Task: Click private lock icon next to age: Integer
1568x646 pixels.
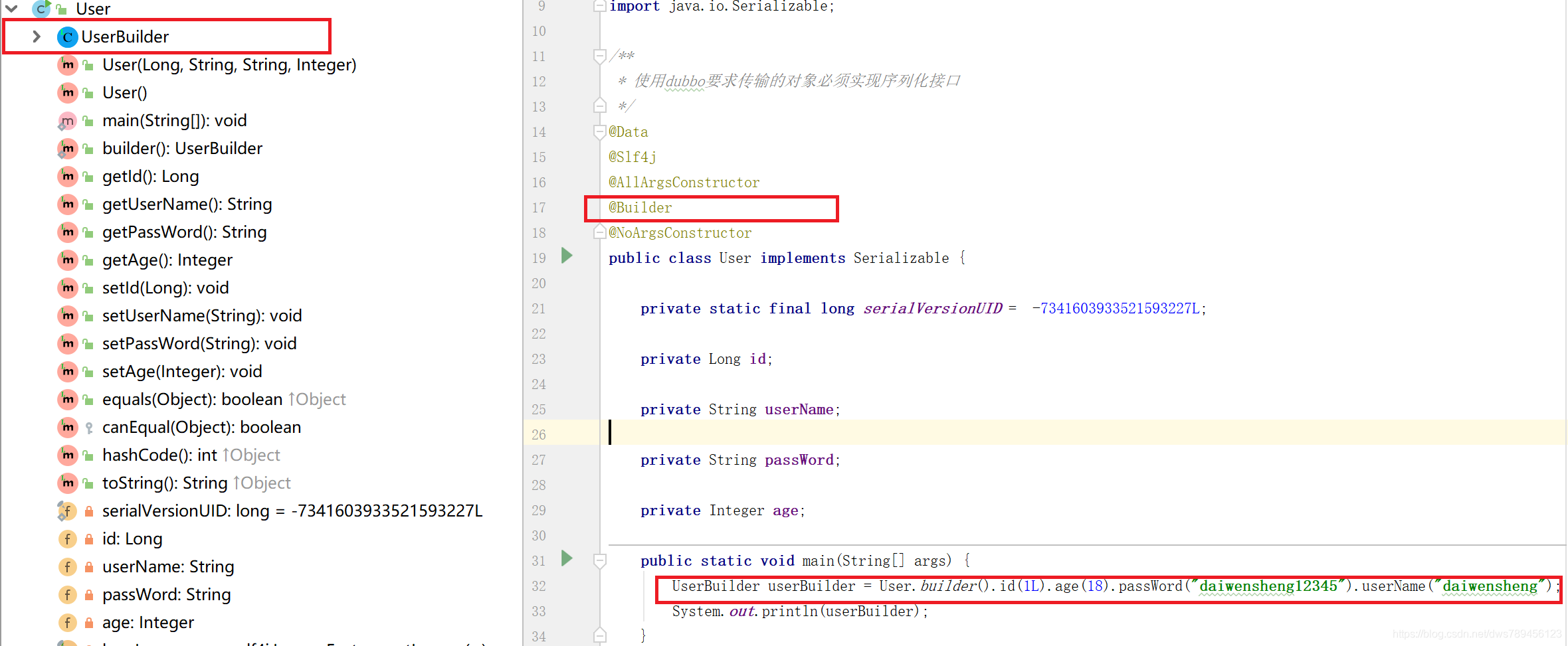Action: 88,623
